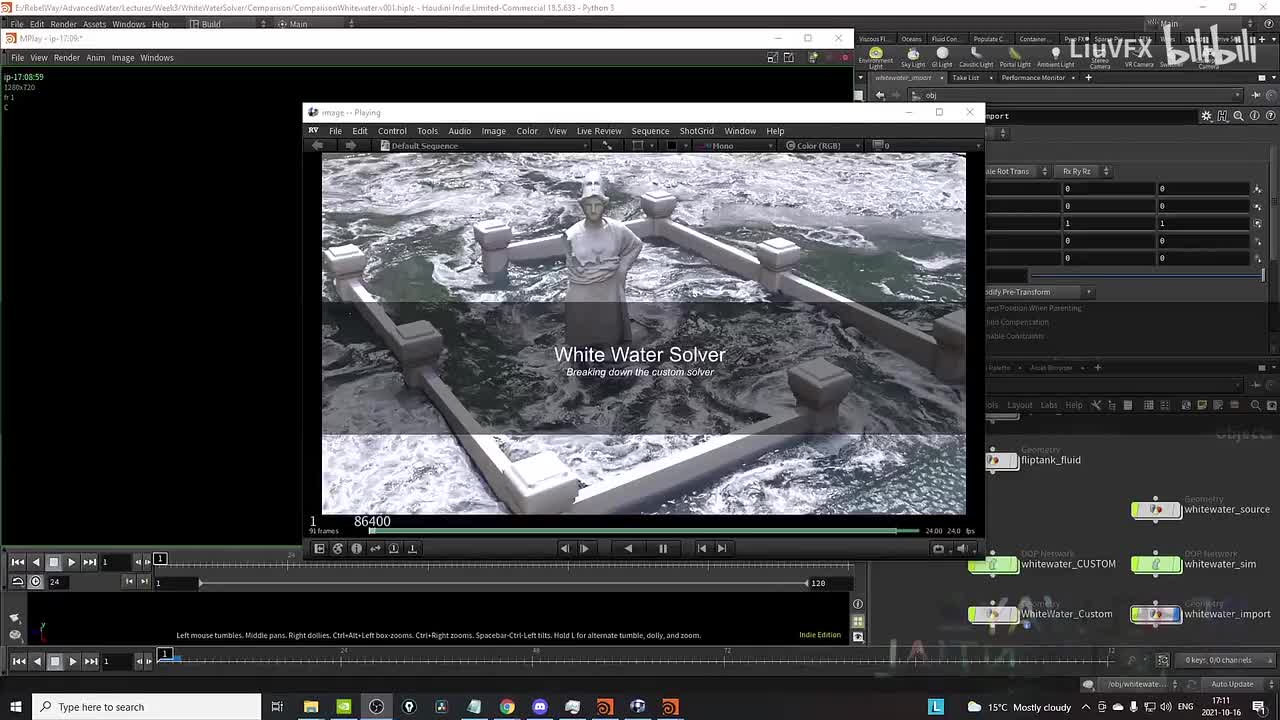Open the RV Live Review menu

coord(599,131)
